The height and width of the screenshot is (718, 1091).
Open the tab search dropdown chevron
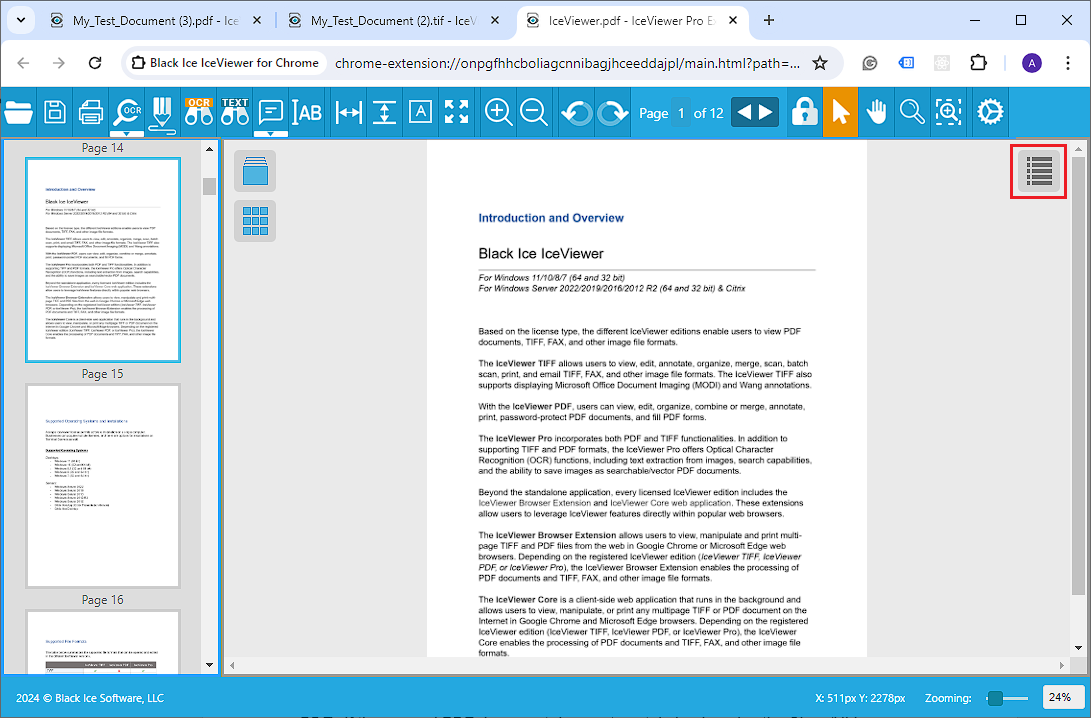[x=21, y=20]
